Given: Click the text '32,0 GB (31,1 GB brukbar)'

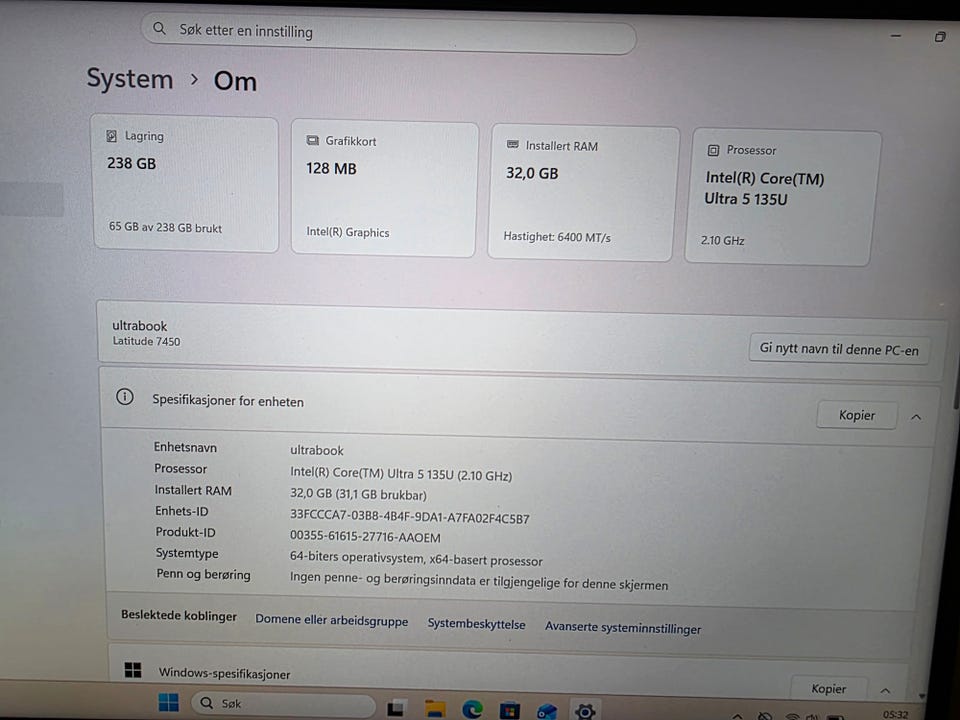Looking at the screenshot, I should click(x=358, y=494).
